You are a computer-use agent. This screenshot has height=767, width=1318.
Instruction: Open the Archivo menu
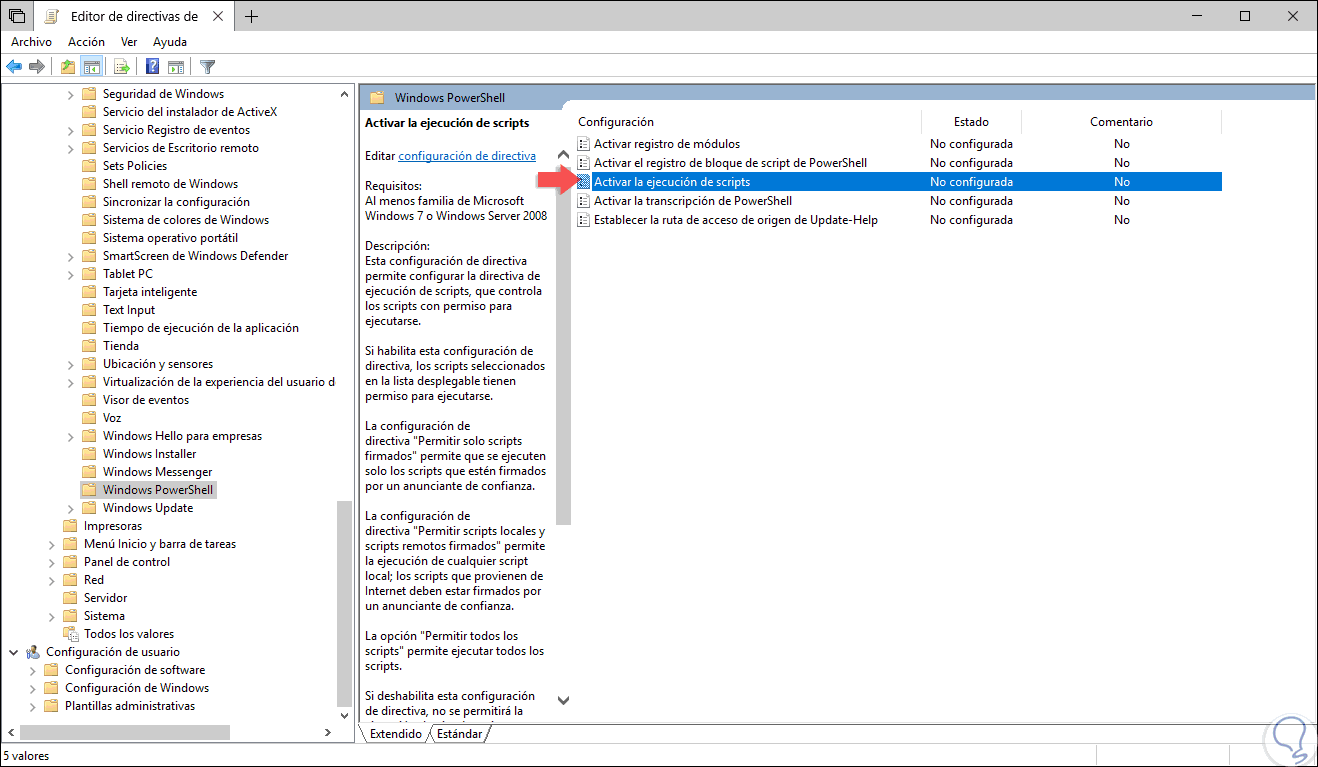coord(31,41)
